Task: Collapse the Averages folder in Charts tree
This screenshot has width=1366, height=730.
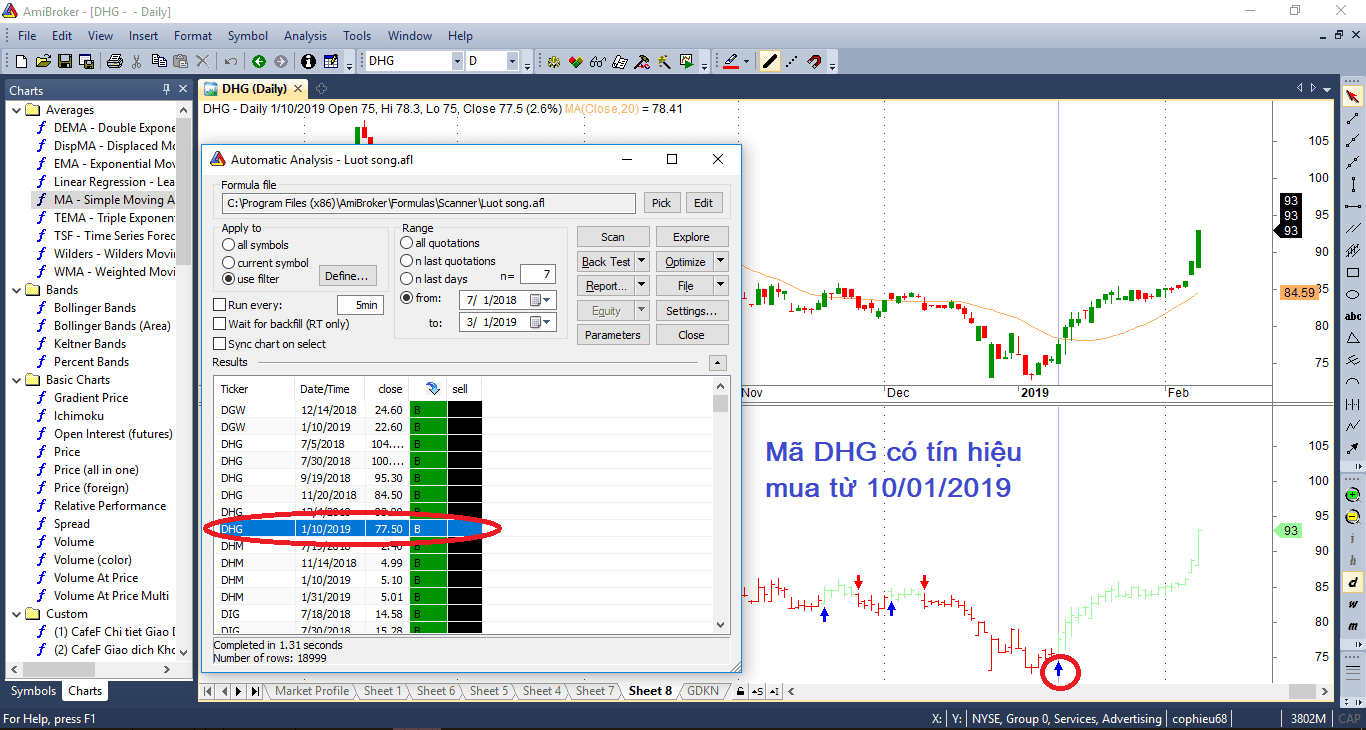Action: pos(16,110)
